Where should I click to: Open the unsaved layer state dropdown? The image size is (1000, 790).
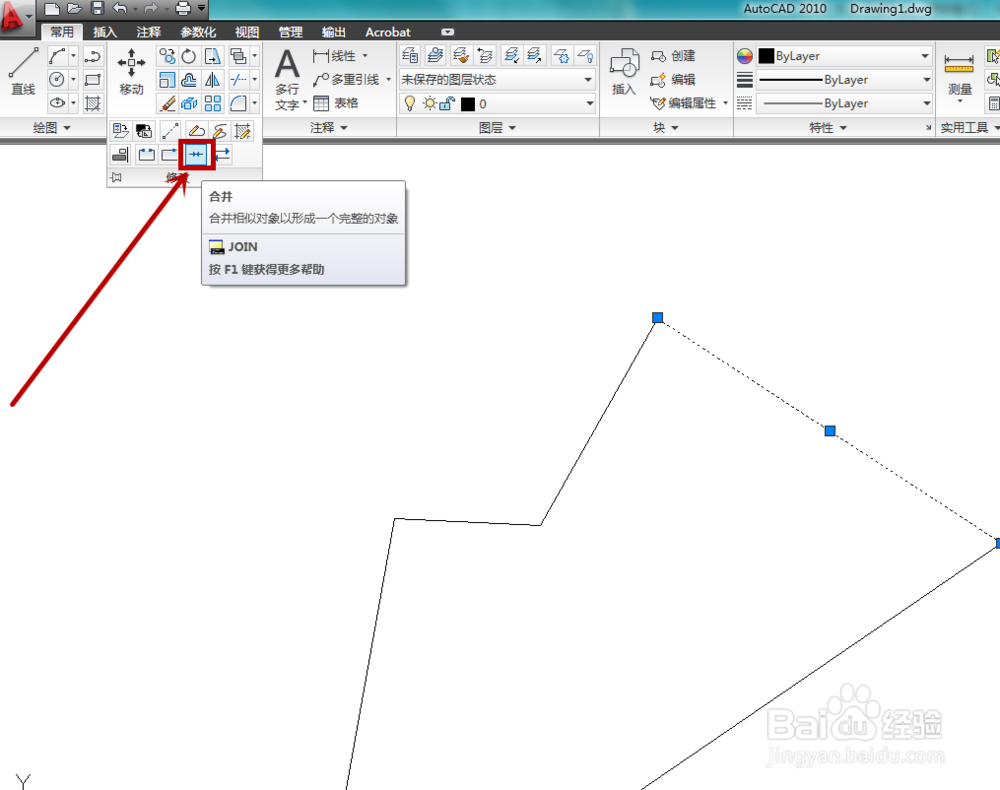click(497, 80)
